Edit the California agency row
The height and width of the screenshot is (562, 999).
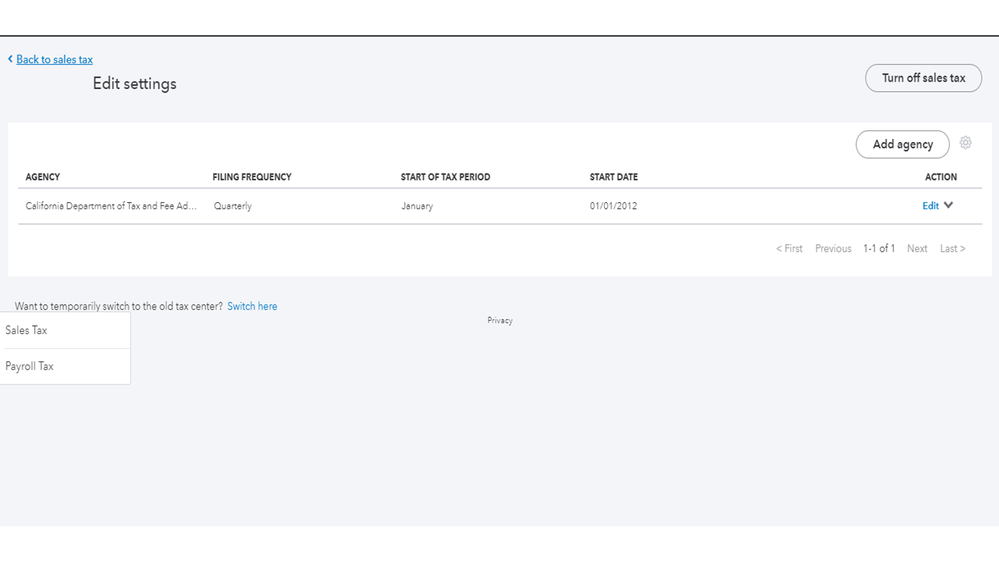(930, 206)
